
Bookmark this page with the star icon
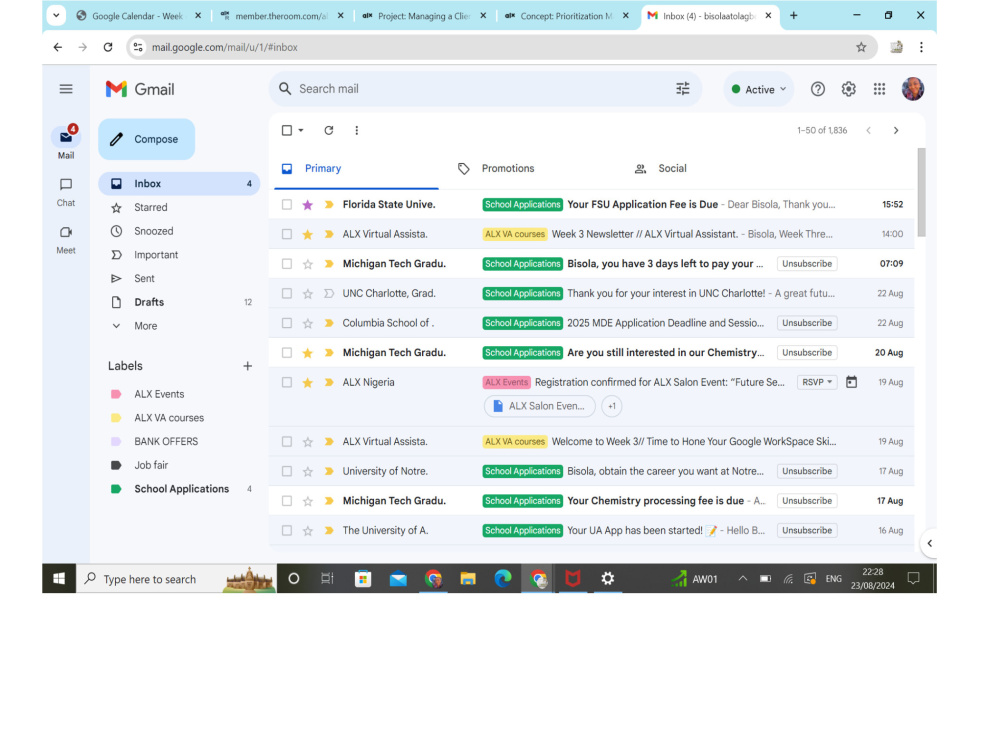click(x=861, y=47)
